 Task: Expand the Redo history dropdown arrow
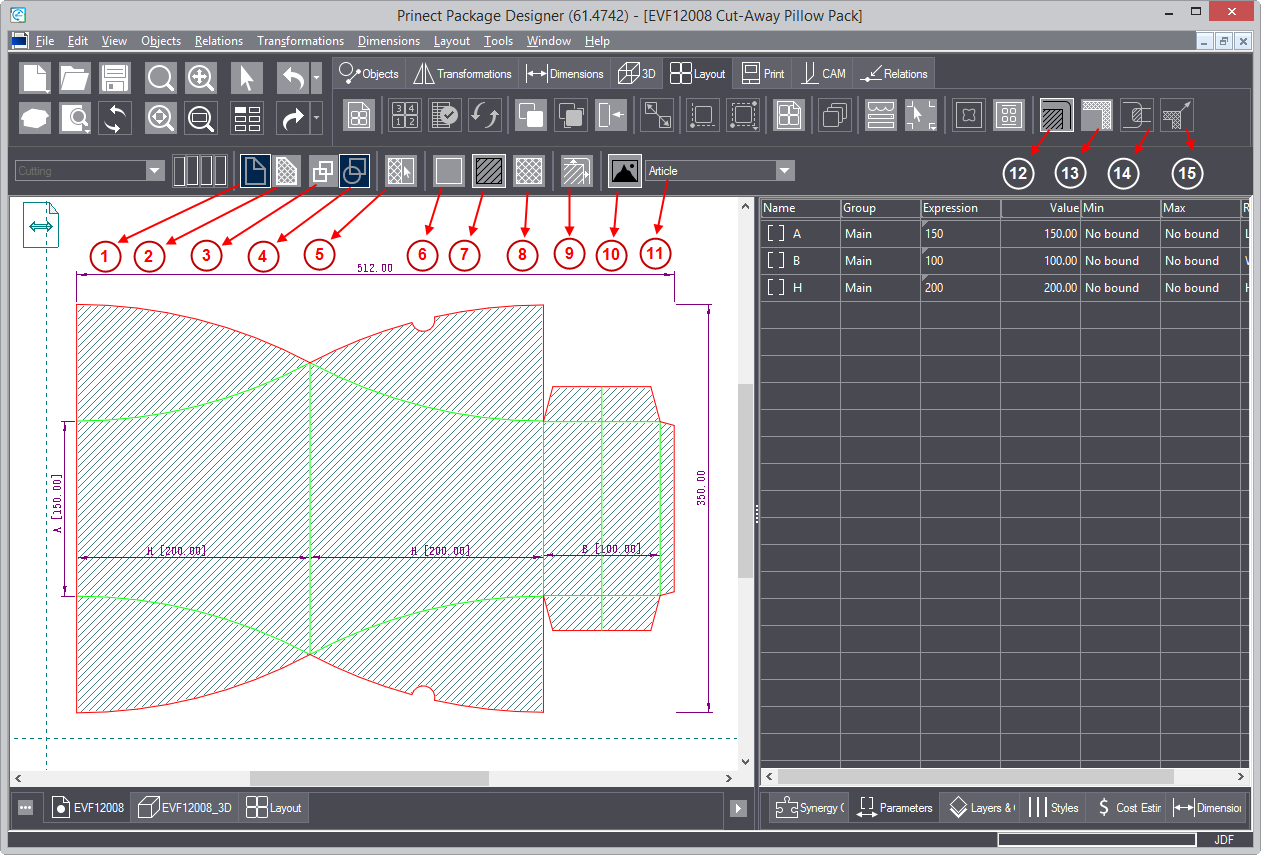click(317, 118)
